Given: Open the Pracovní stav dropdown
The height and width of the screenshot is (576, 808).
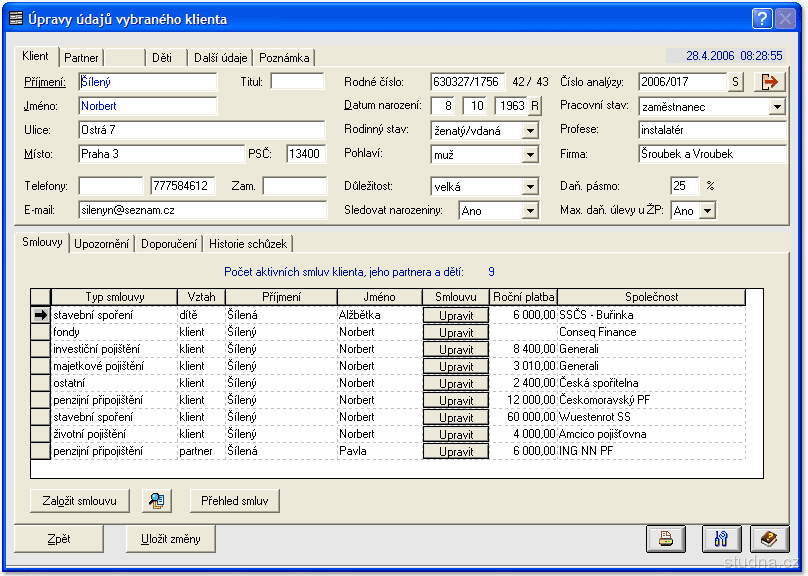Looking at the screenshot, I should pyautogui.click(x=777, y=106).
